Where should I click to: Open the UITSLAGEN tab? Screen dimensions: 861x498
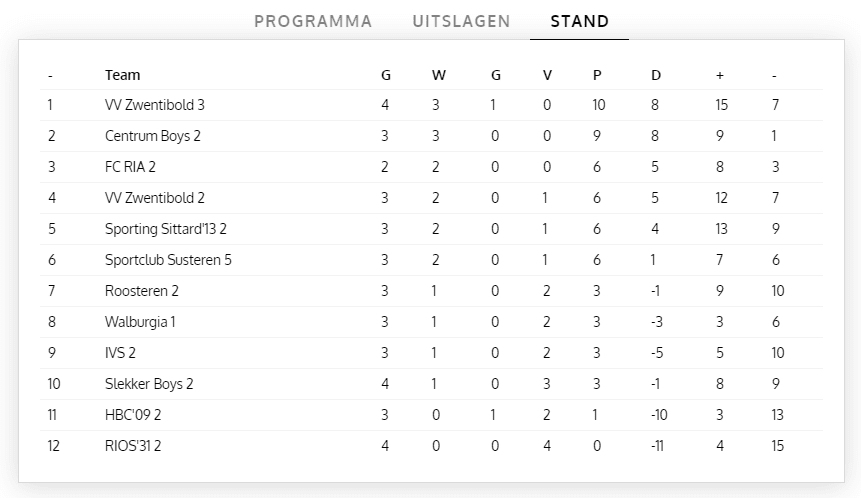coord(461,21)
